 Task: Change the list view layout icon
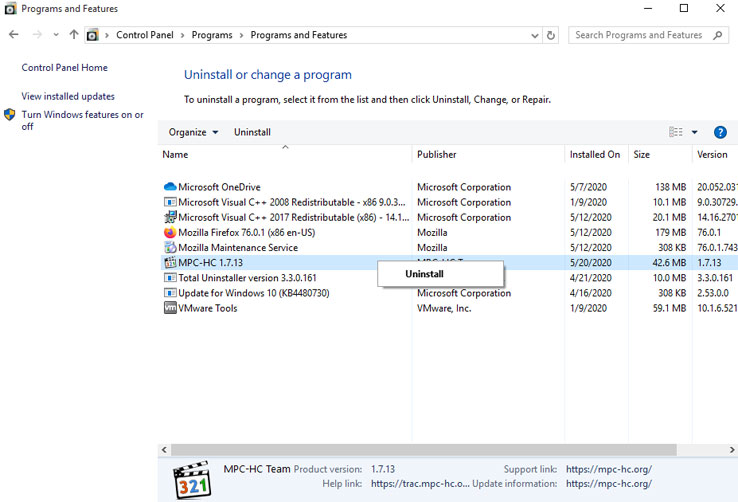[x=675, y=132]
